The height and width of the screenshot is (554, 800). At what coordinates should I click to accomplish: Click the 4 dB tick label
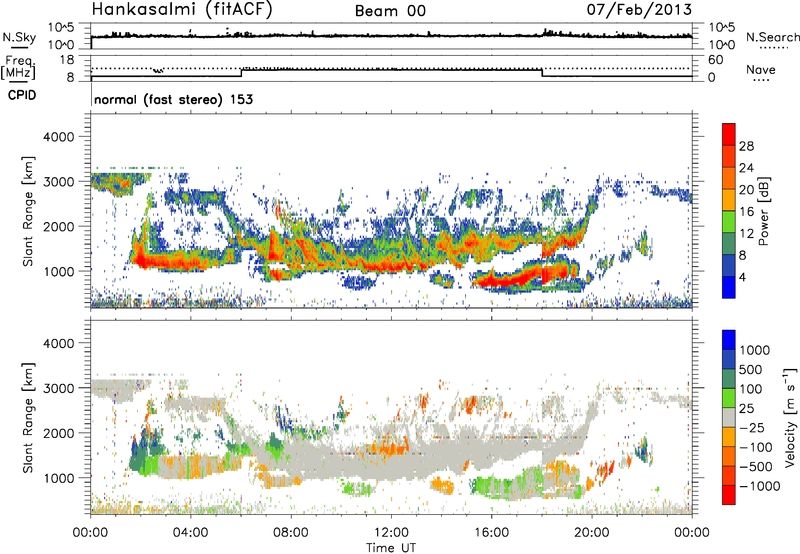point(742,277)
